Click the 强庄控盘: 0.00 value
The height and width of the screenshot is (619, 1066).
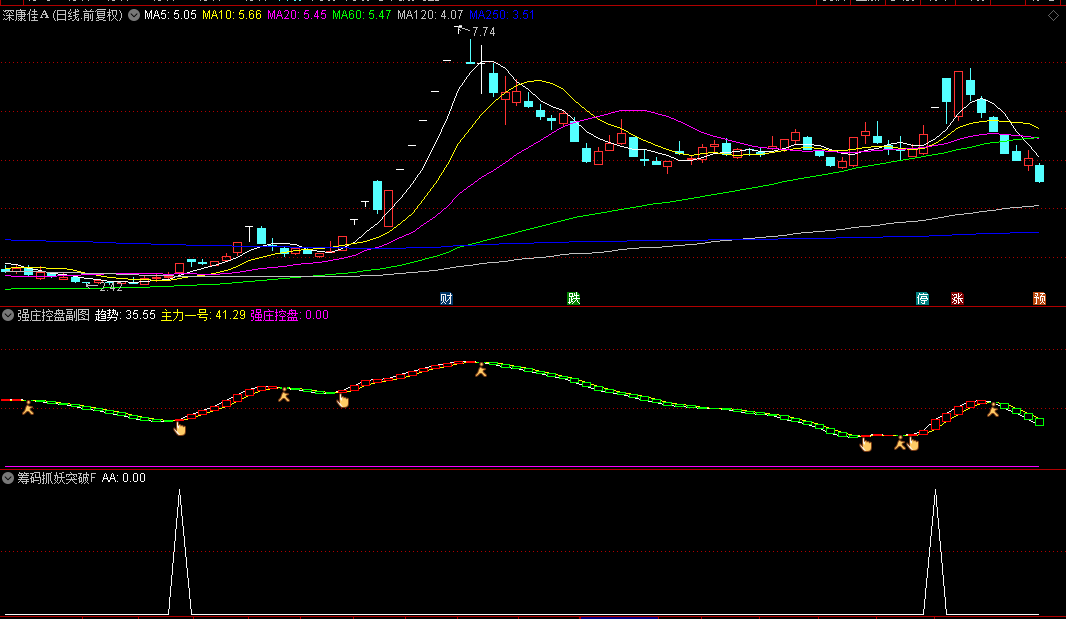290,315
